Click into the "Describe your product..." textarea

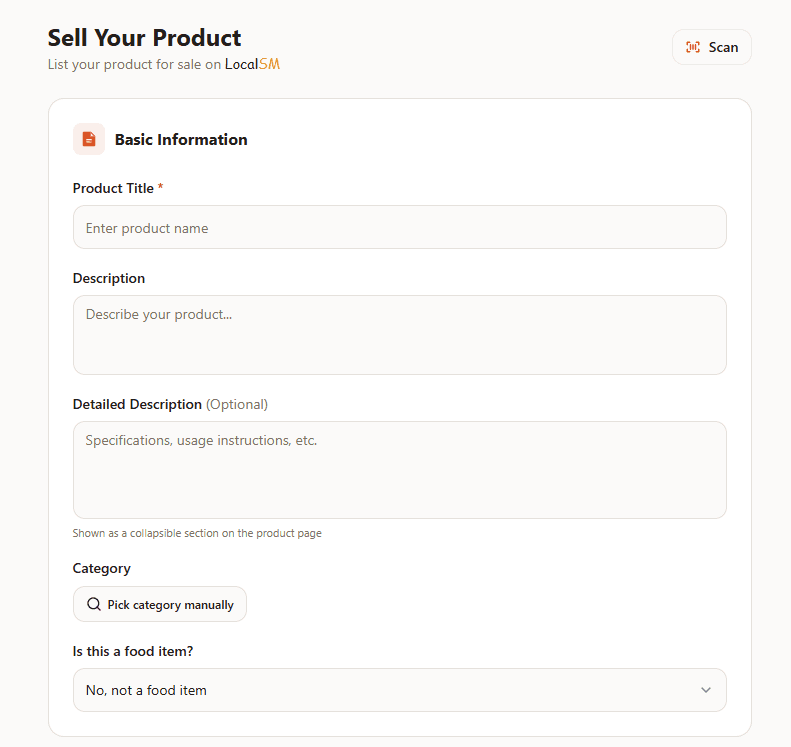coord(399,334)
